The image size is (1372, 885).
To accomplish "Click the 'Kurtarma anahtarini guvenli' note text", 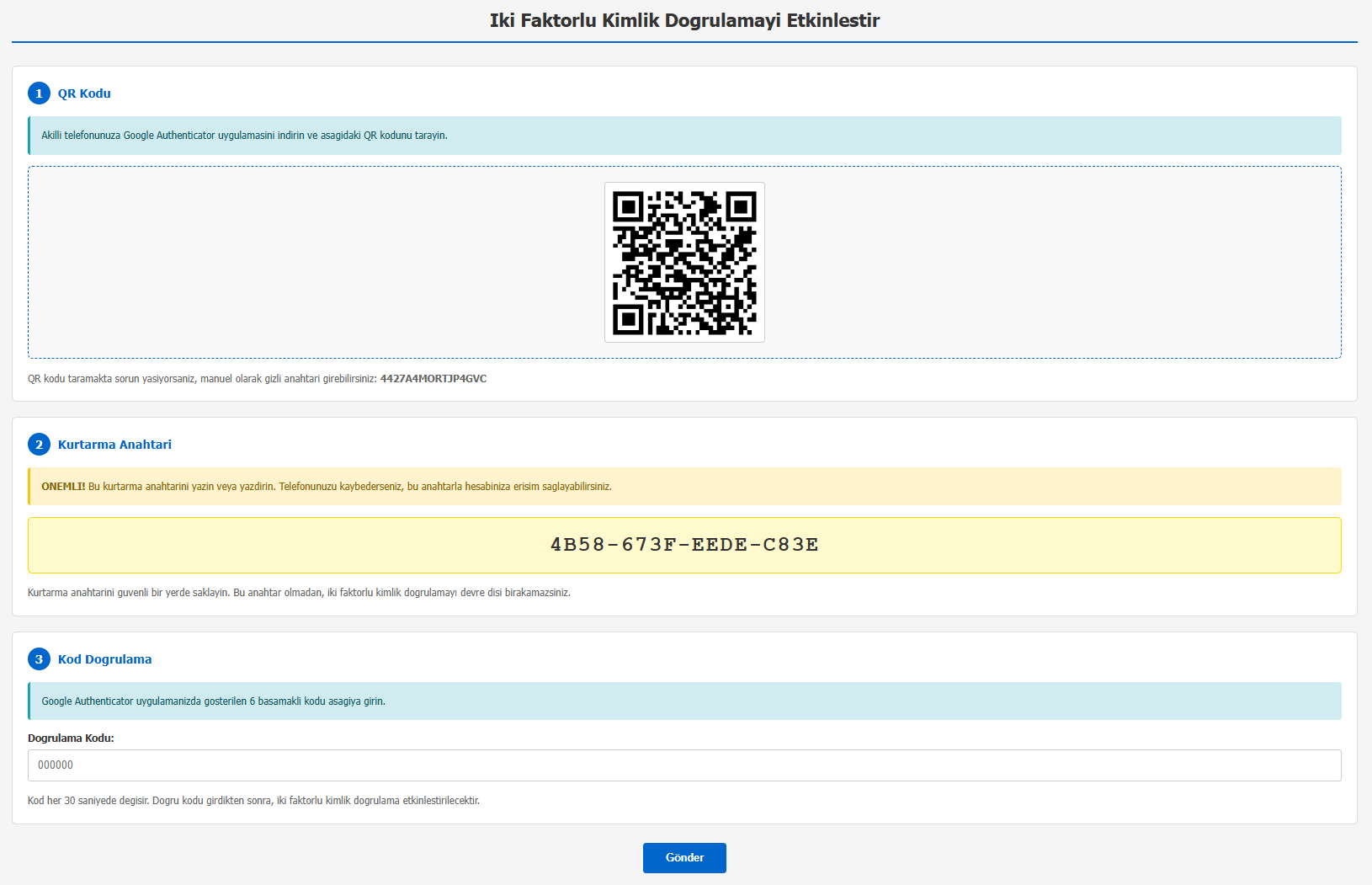I will point(299,593).
